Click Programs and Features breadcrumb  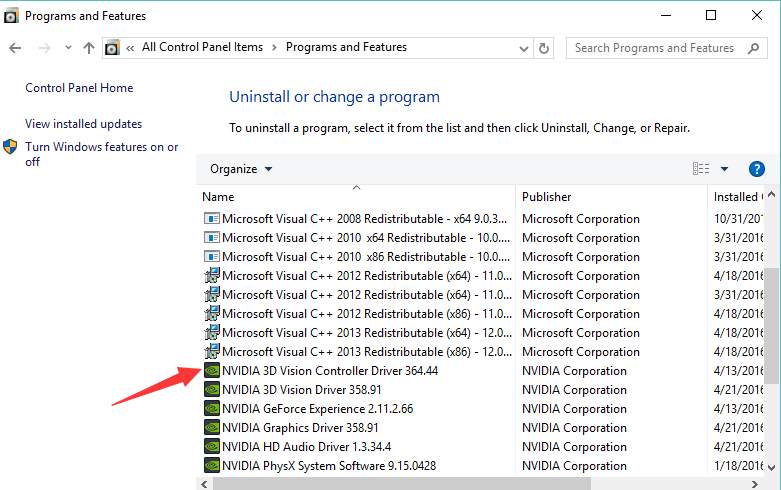pyautogui.click(x=346, y=47)
